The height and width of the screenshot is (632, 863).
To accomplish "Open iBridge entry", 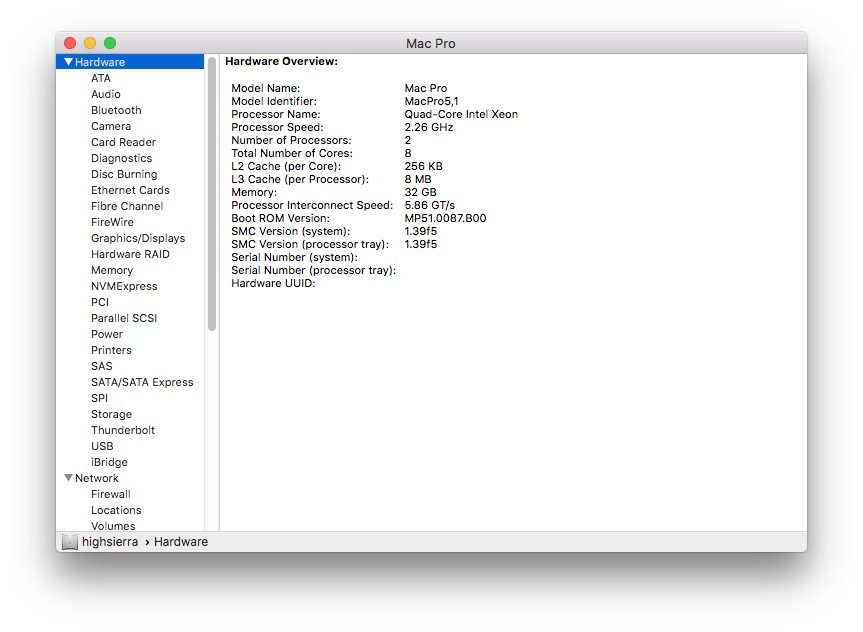I will (109, 461).
